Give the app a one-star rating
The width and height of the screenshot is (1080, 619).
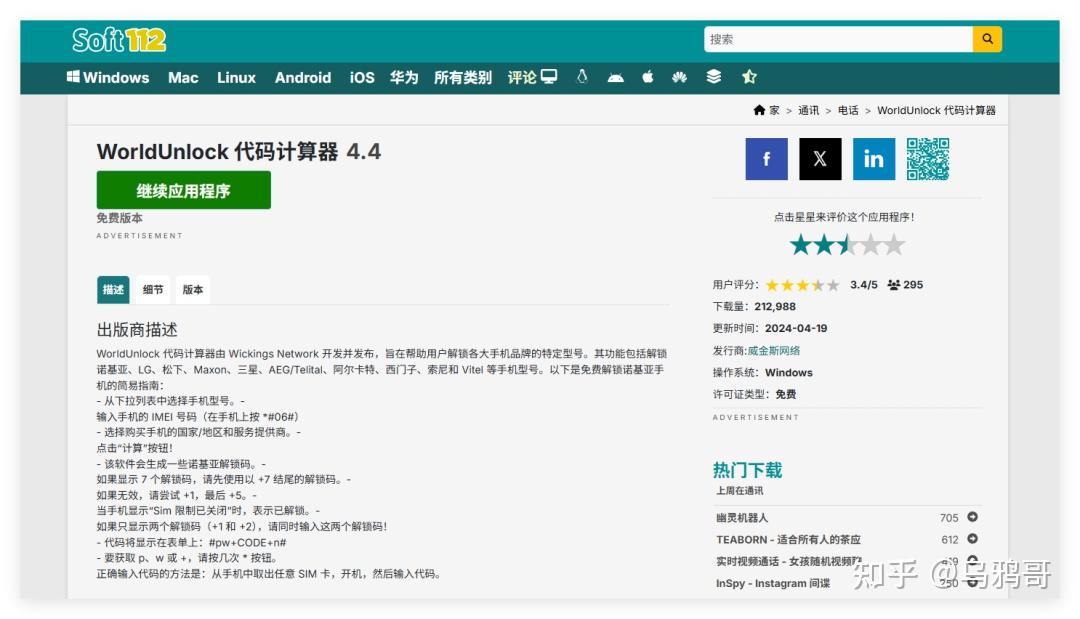tap(801, 243)
